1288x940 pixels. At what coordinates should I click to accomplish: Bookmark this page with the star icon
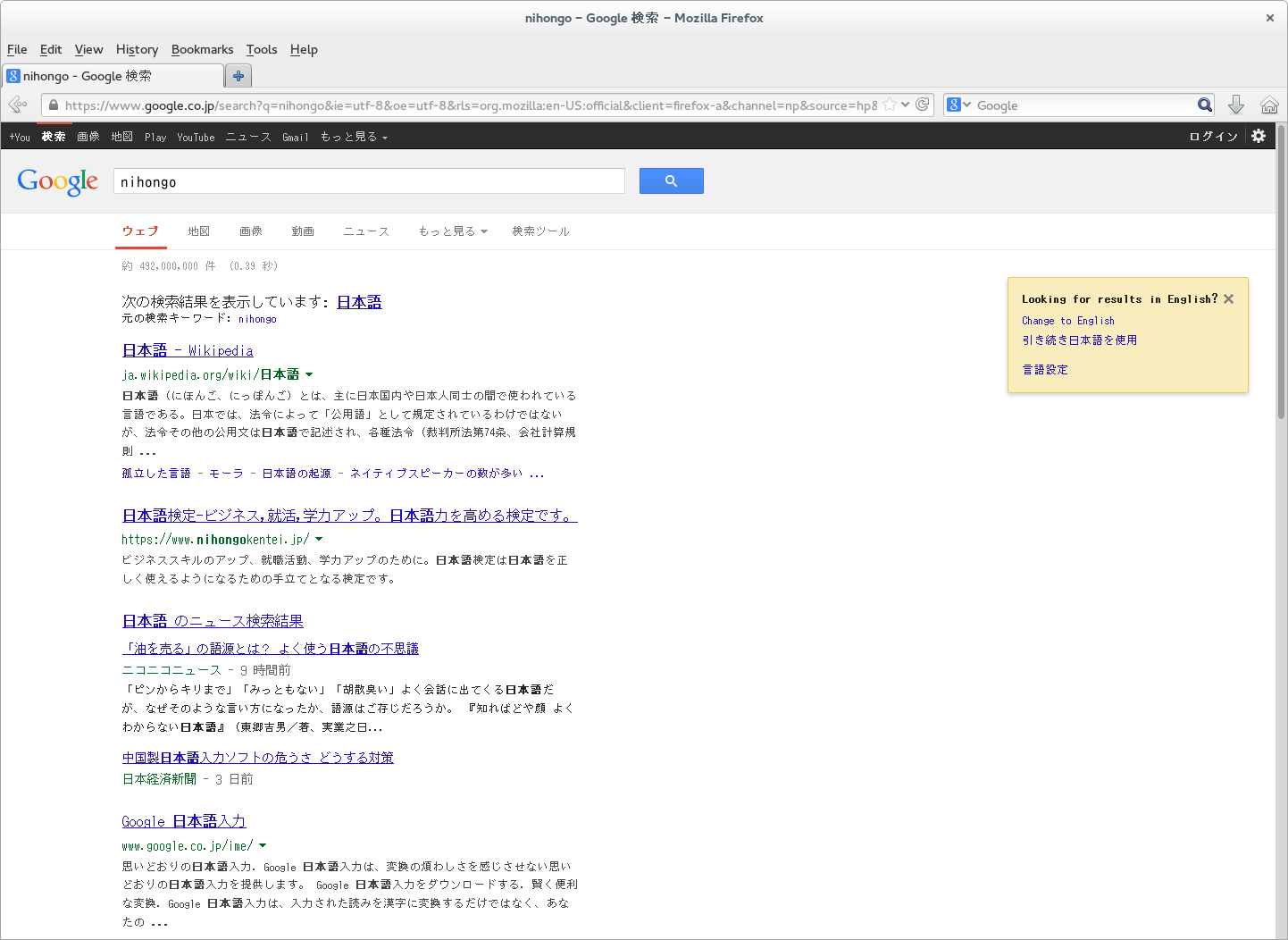[890, 105]
